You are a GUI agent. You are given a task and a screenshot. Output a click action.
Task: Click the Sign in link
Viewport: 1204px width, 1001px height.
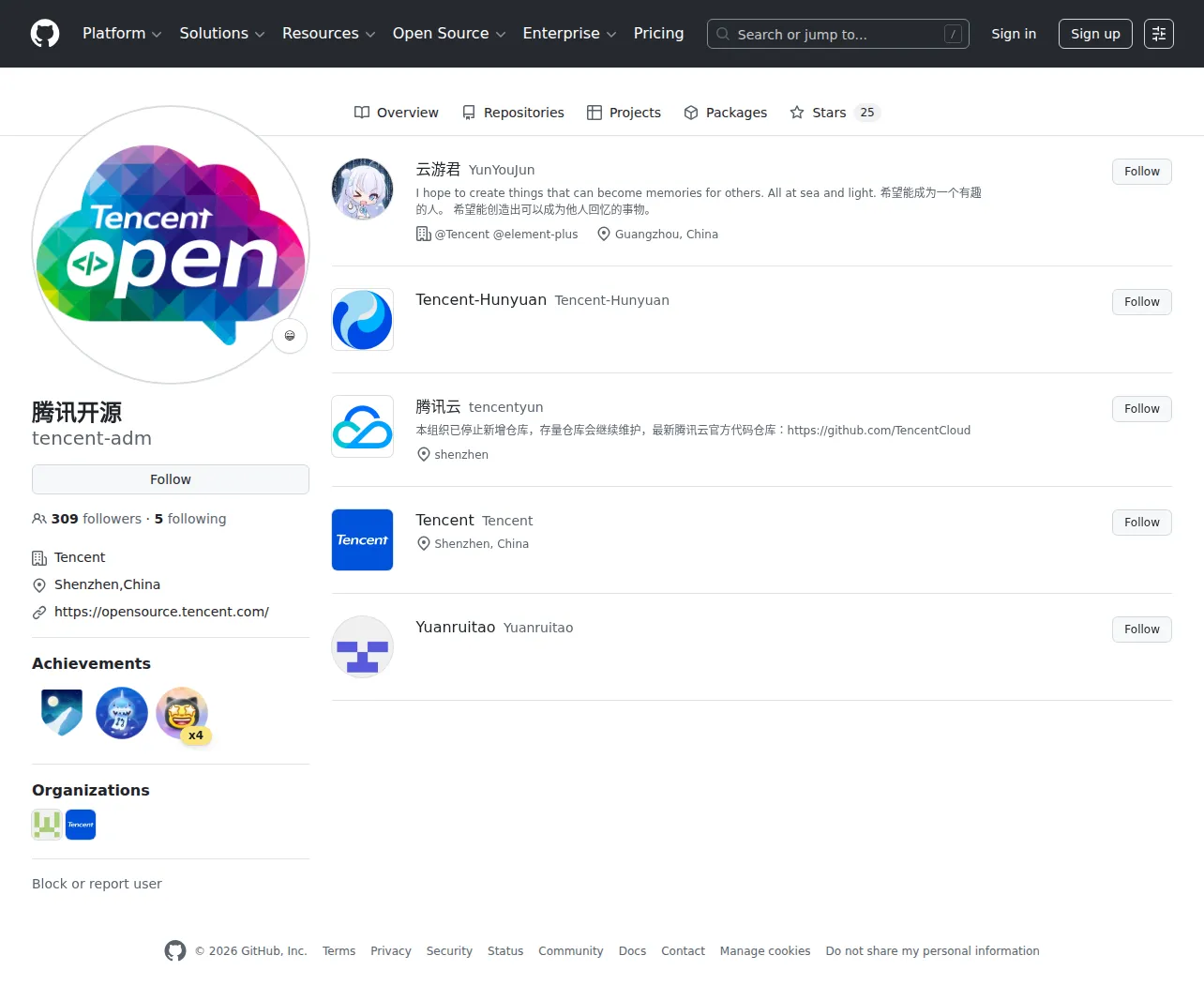click(1014, 34)
